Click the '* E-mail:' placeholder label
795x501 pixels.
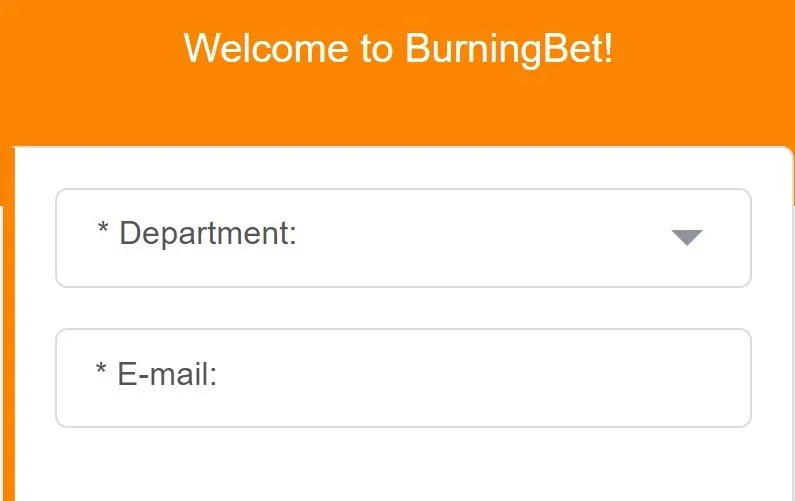157,374
